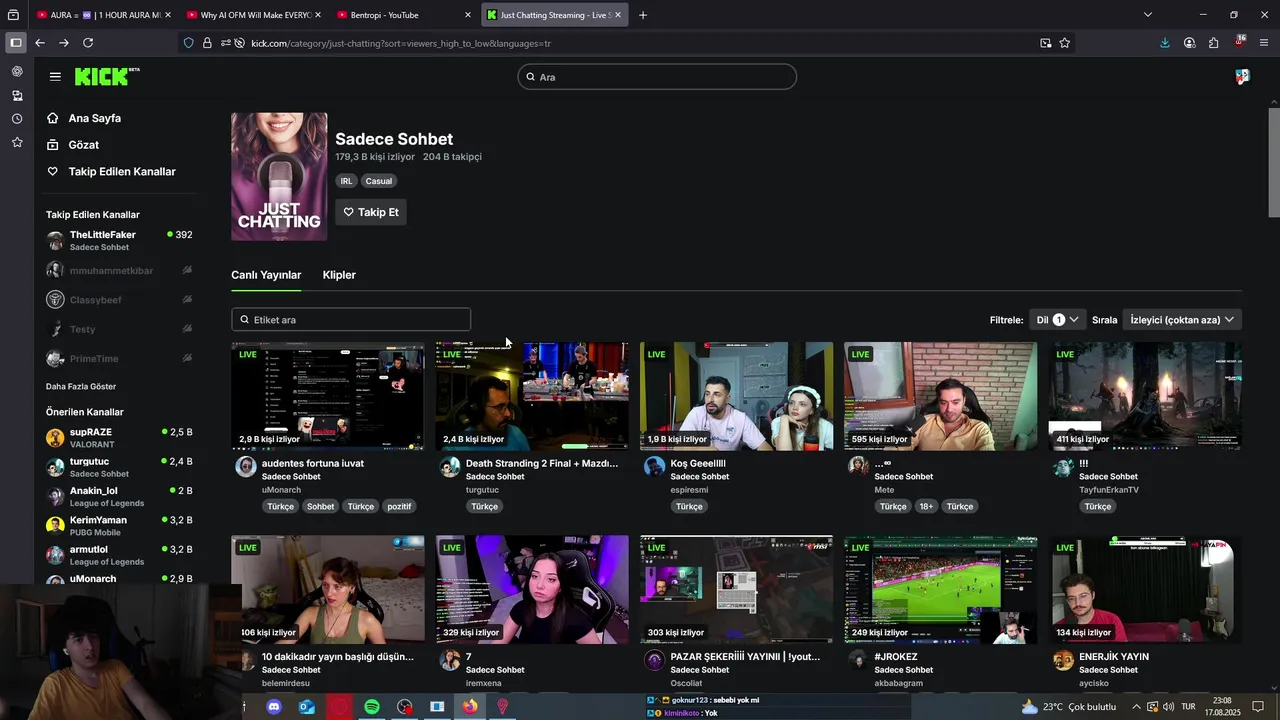Open the history panel in sidebar

click(17, 119)
